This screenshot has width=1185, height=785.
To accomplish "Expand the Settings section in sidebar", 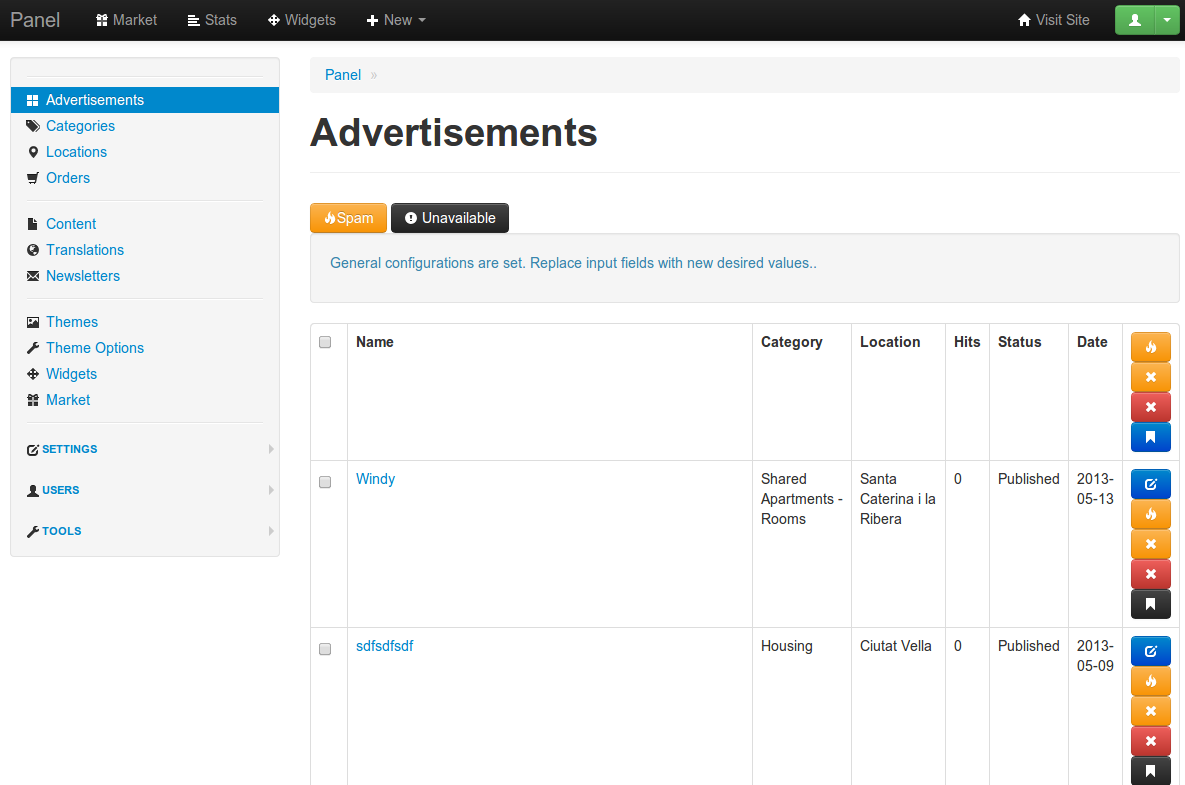I will (70, 449).
